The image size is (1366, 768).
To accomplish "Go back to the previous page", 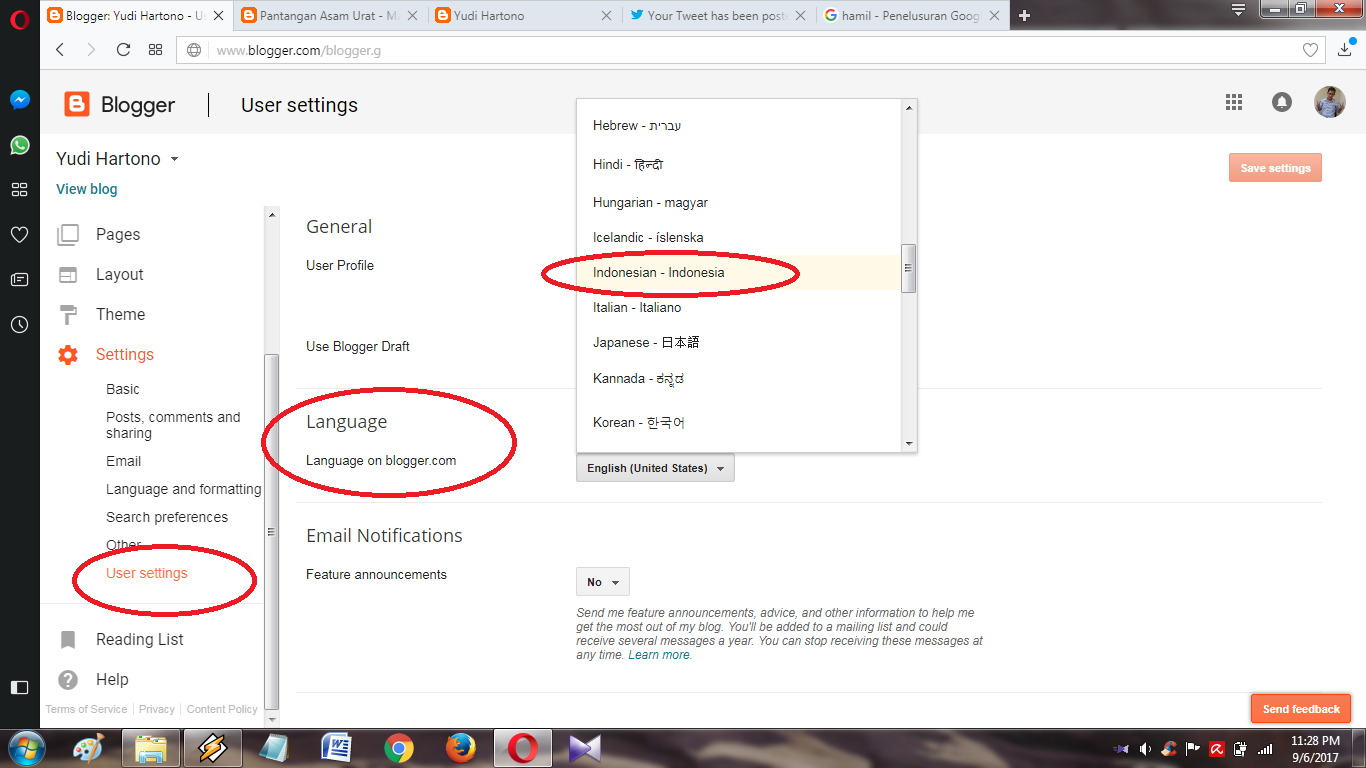I will (60, 50).
